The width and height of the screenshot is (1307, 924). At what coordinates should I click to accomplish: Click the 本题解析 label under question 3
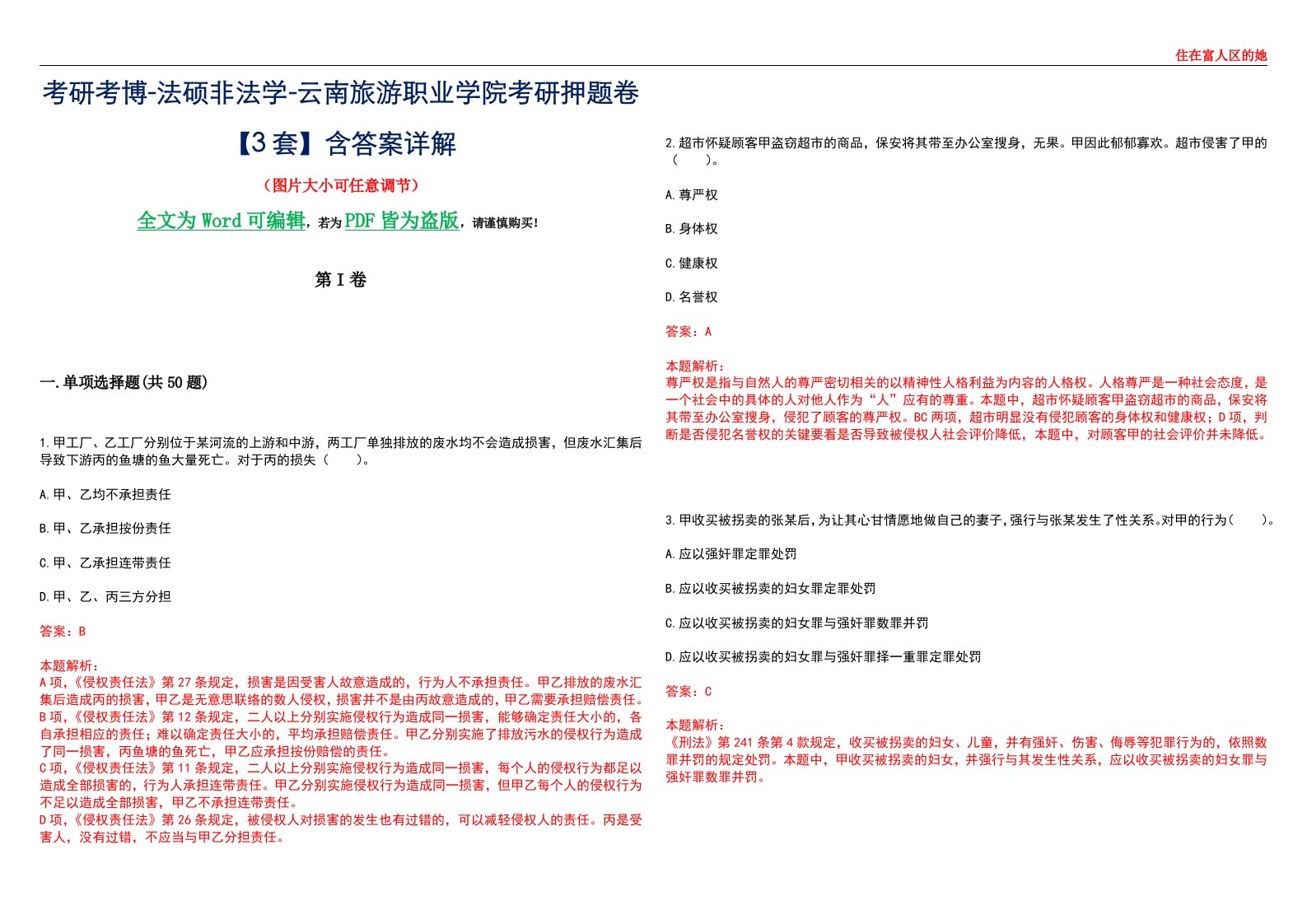694,726
